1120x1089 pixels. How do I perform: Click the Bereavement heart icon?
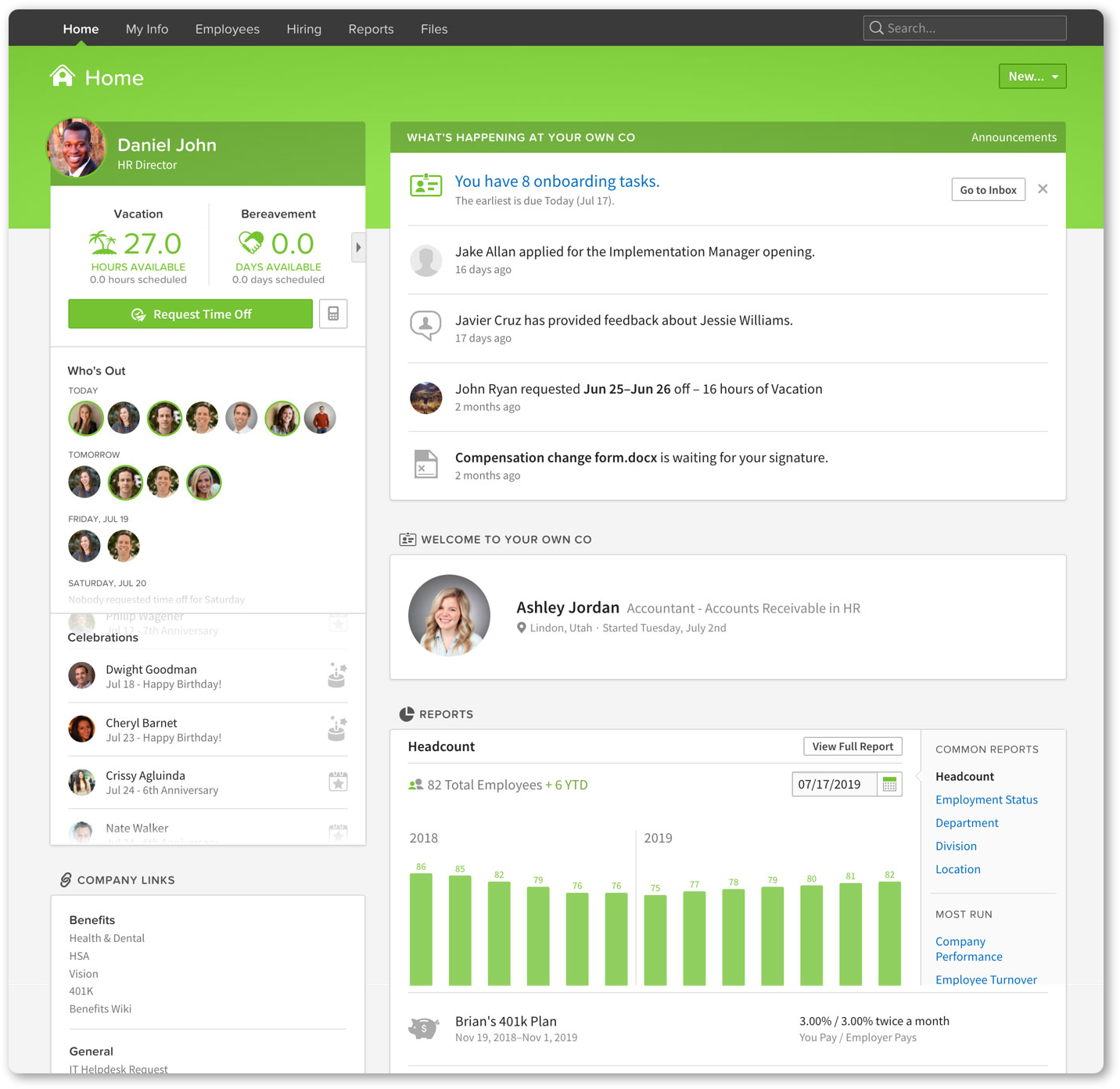(x=251, y=243)
